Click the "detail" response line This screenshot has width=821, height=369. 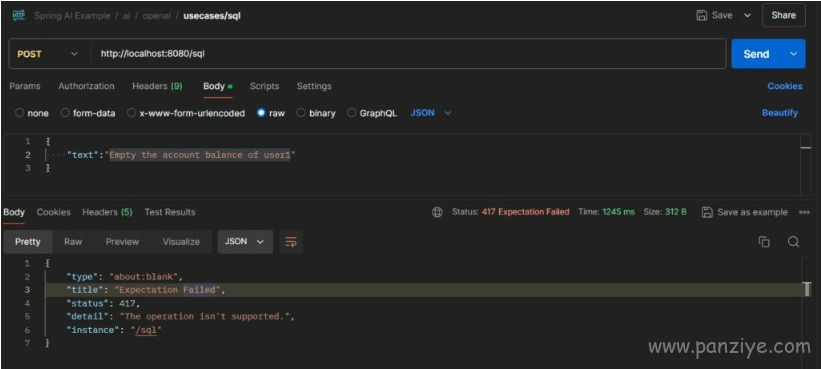pyautogui.click(x=181, y=317)
